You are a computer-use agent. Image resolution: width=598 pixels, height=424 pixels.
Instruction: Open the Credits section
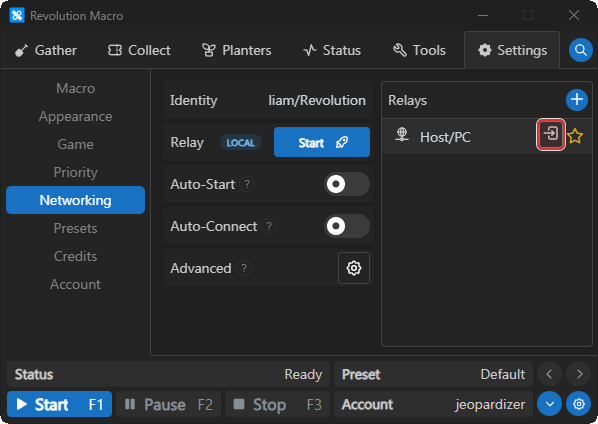(x=76, y=256)
